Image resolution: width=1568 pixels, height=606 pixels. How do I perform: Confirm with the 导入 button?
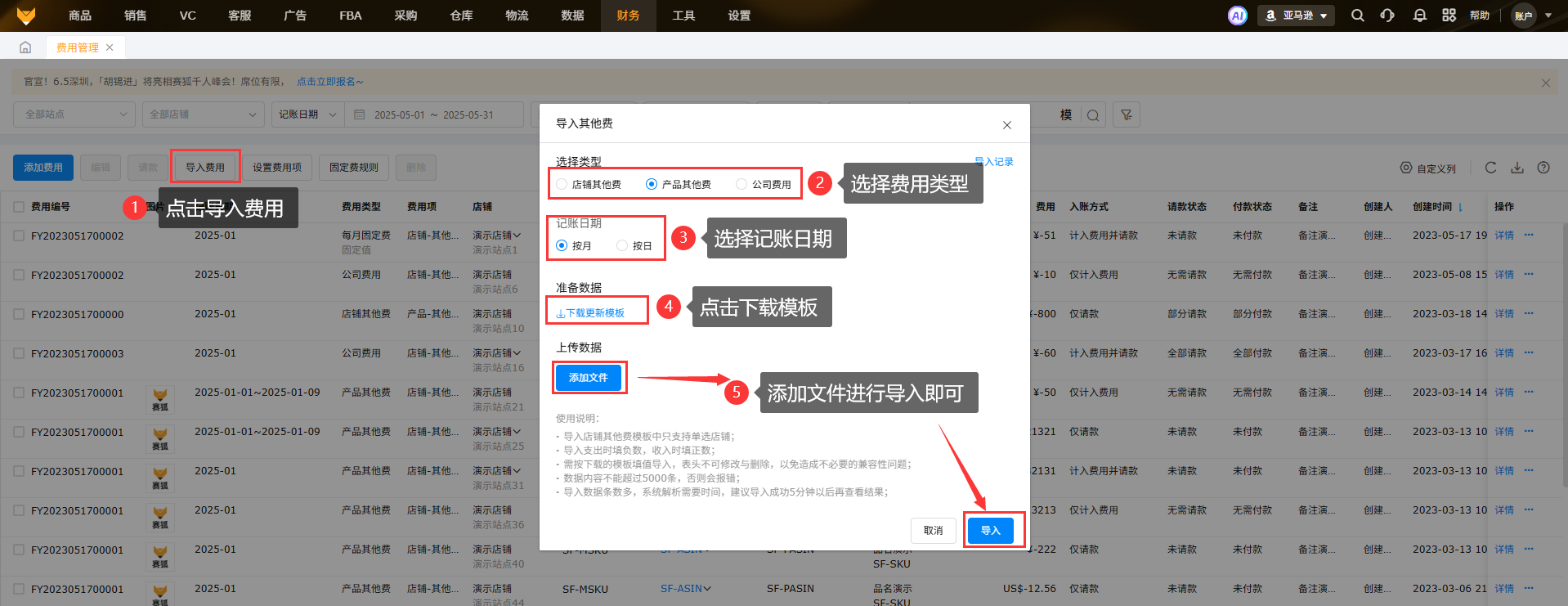pos(991,531)
